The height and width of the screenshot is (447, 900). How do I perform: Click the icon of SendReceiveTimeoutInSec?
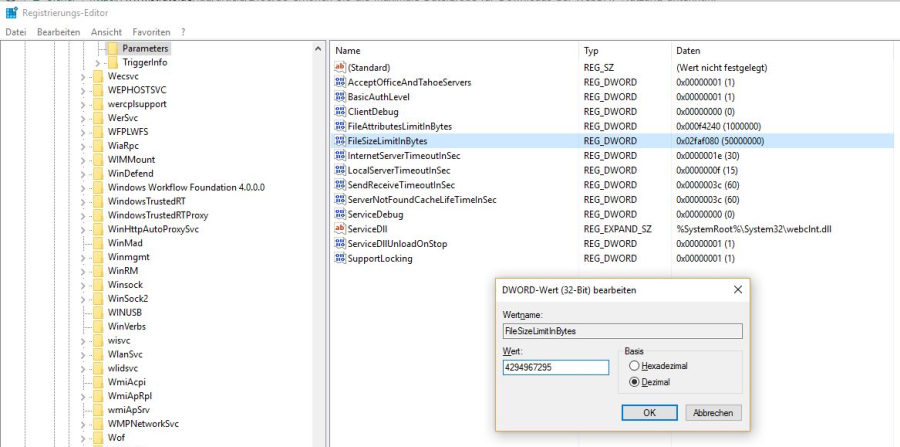pos(340,185)
